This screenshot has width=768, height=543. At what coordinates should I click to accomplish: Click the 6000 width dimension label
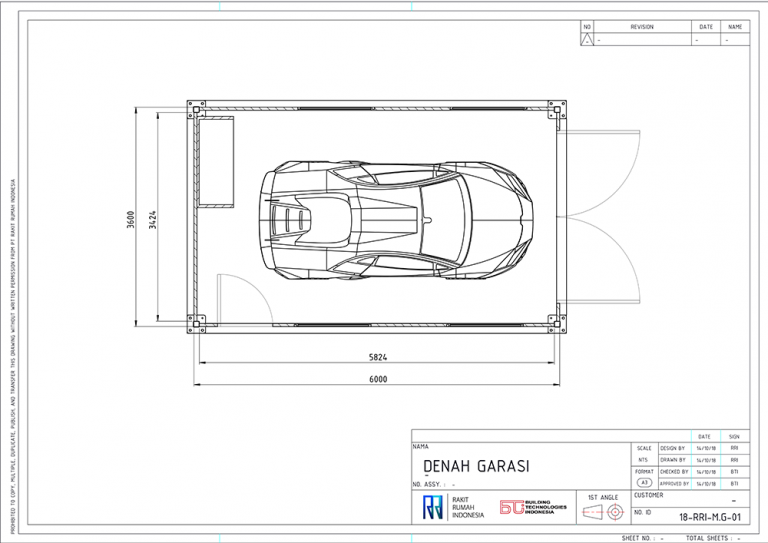coord(377,380)
